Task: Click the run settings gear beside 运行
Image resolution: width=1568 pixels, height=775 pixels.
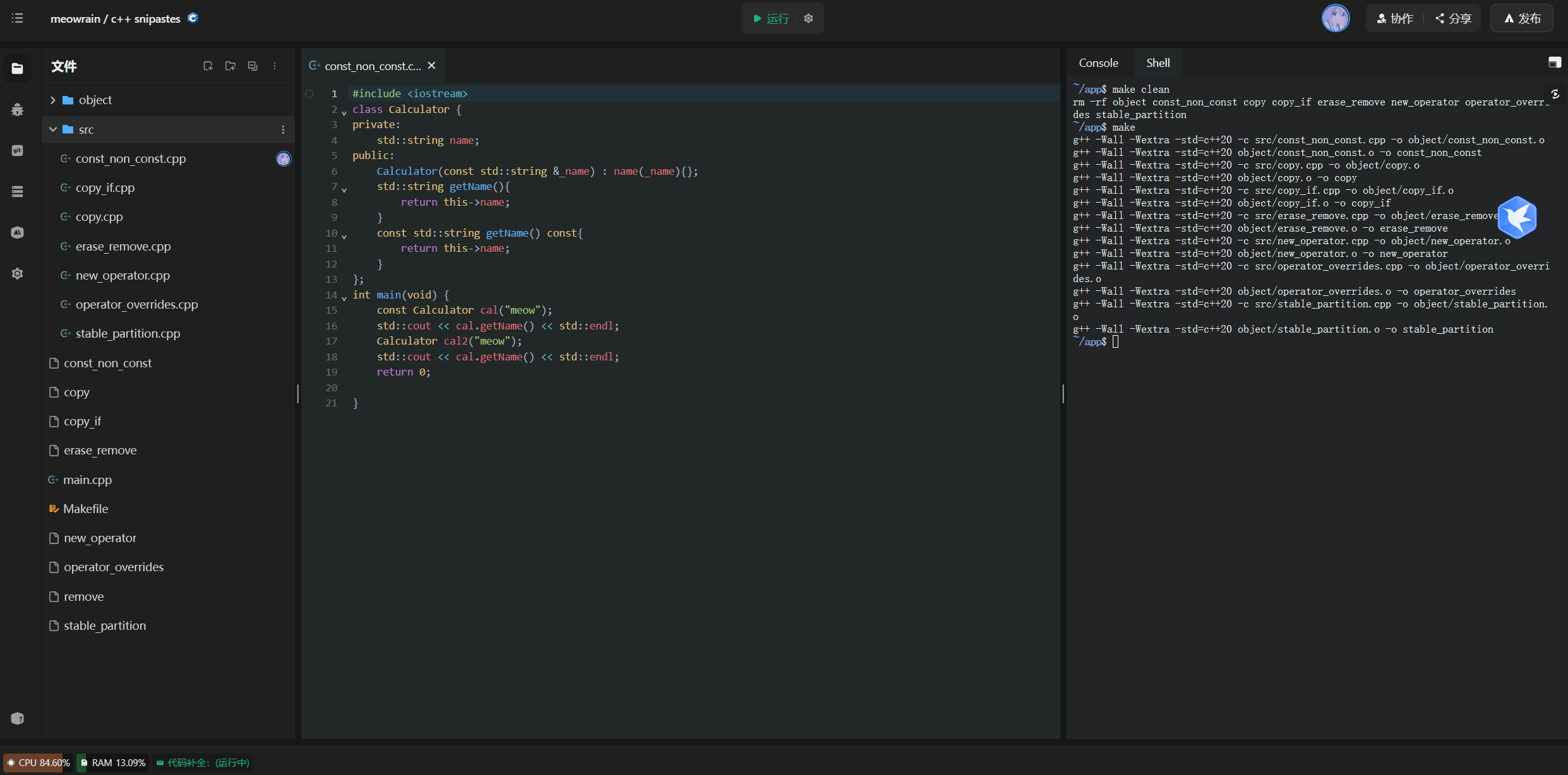Action: pyautogui.click(x=808, y=18)
